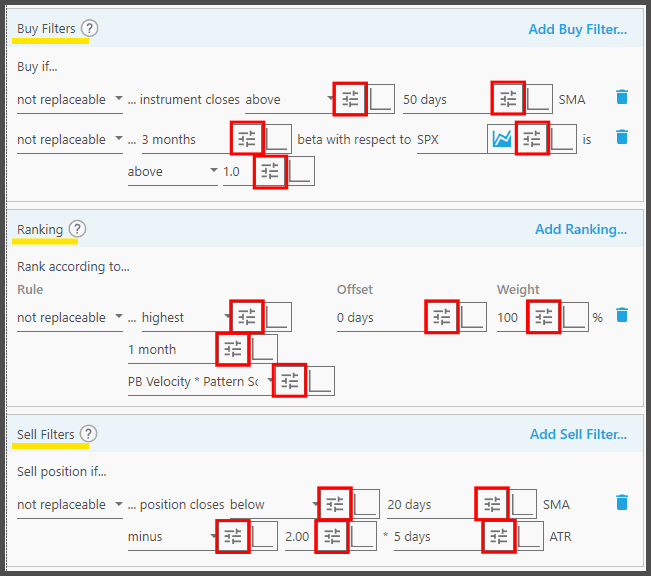Open 'not replaceable' dropdown in 3 months beta row
The image size is (651, 576).
pos(70,140)
